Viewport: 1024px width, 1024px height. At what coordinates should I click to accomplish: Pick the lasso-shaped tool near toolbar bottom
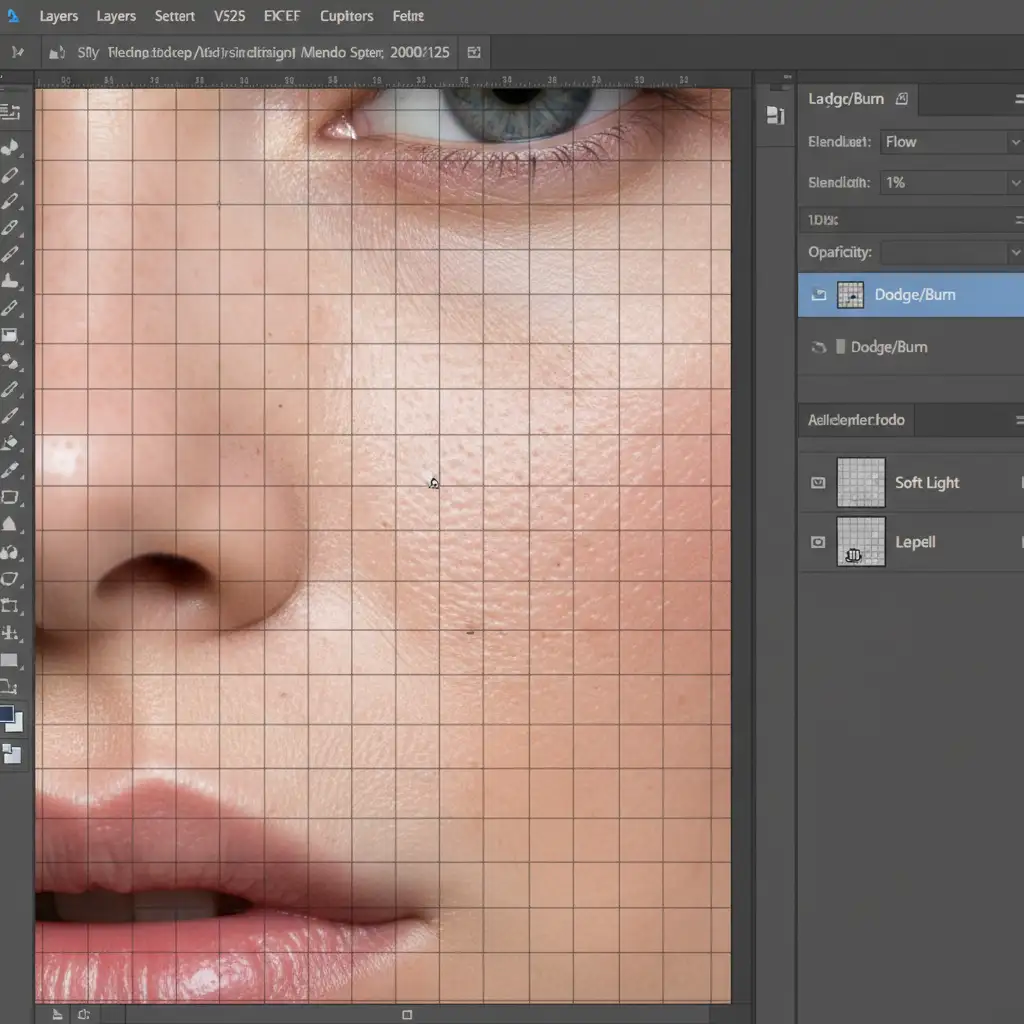click(11, 578)
